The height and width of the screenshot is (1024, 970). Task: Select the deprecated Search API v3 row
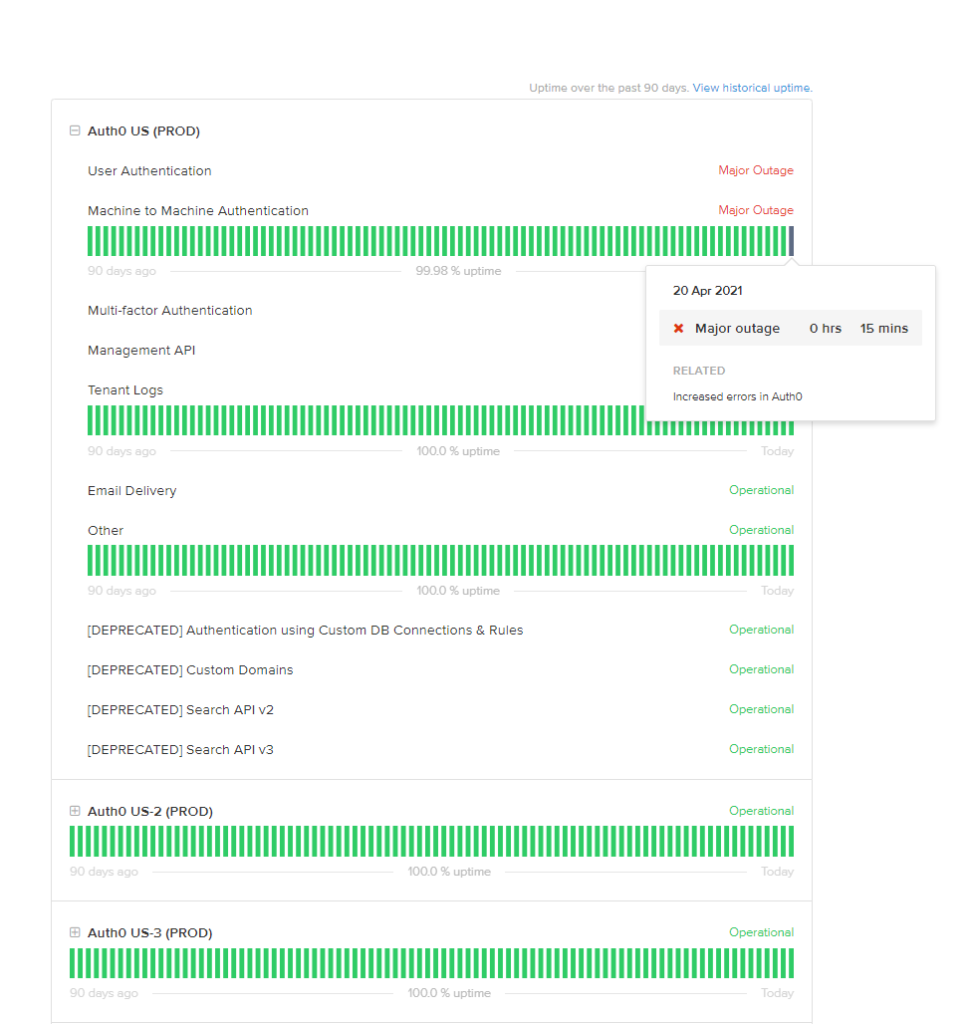coord(180,750)
